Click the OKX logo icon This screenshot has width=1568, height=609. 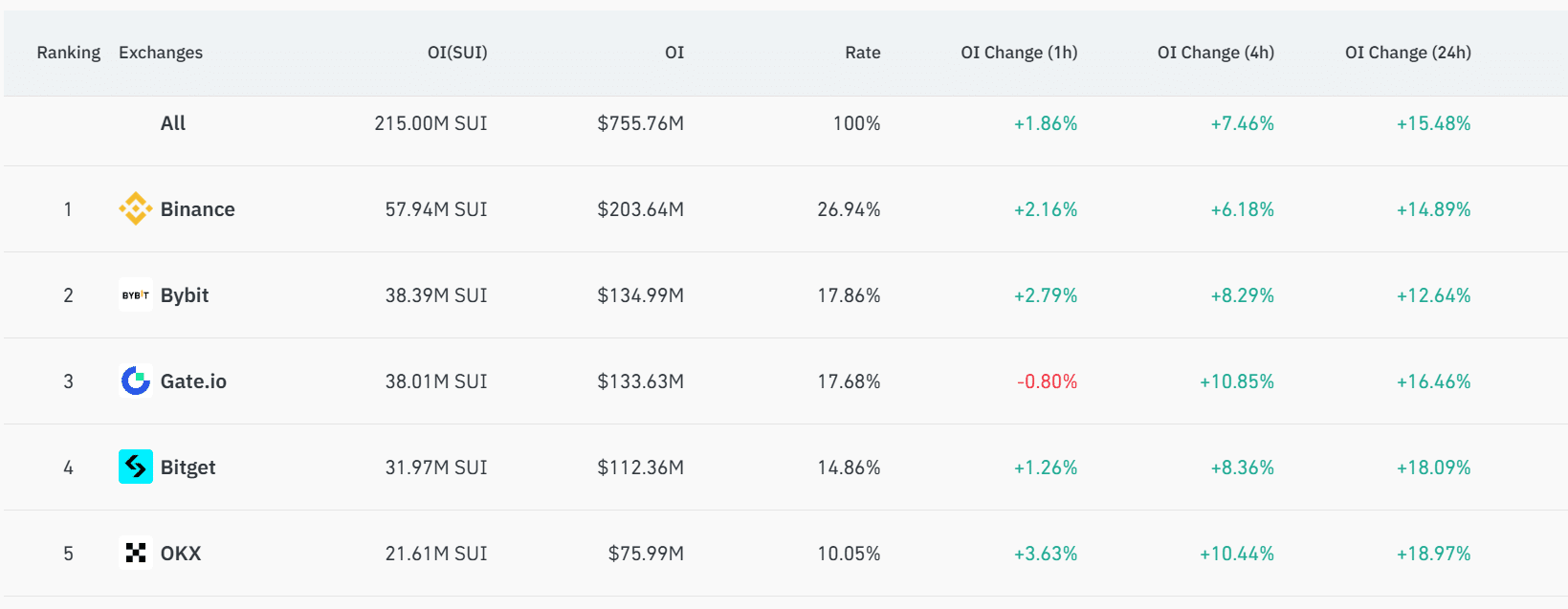[x=135, y=553]
